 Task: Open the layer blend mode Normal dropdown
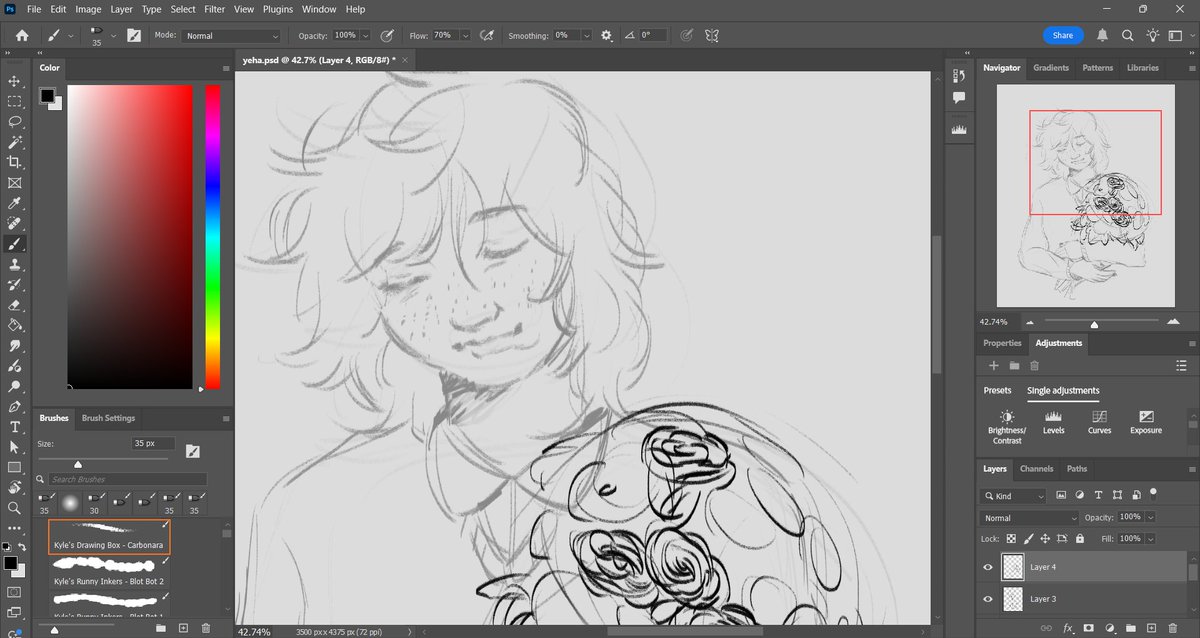(1031, 518)
